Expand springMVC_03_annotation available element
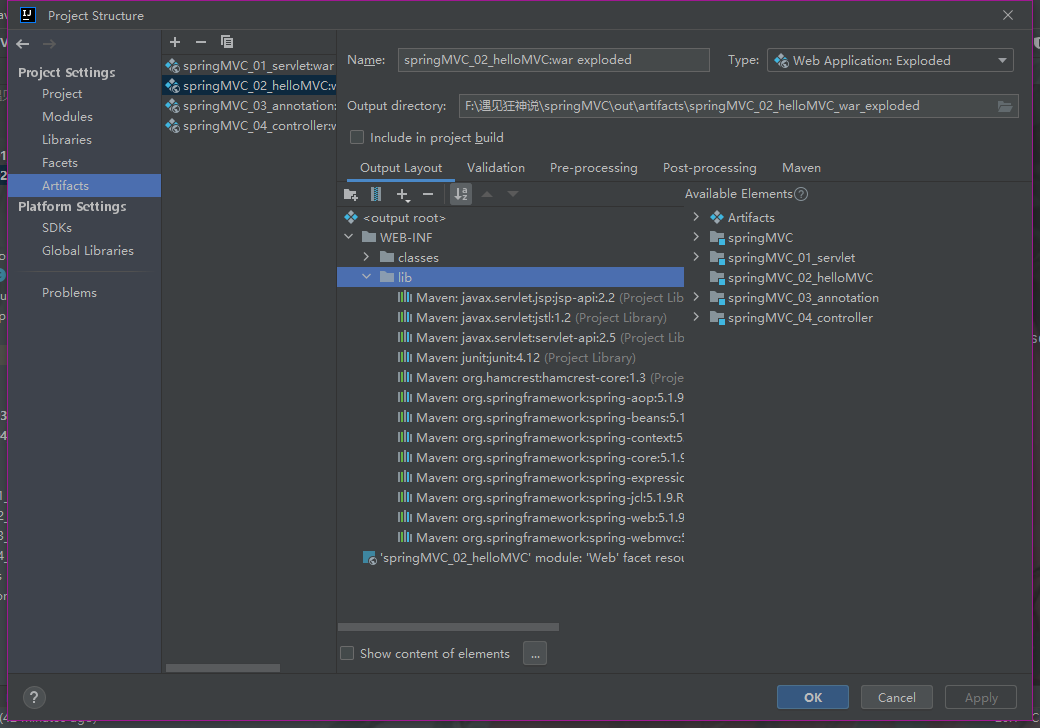The height and width of the screenshot is (728, 1040). (x=696, y=297)
